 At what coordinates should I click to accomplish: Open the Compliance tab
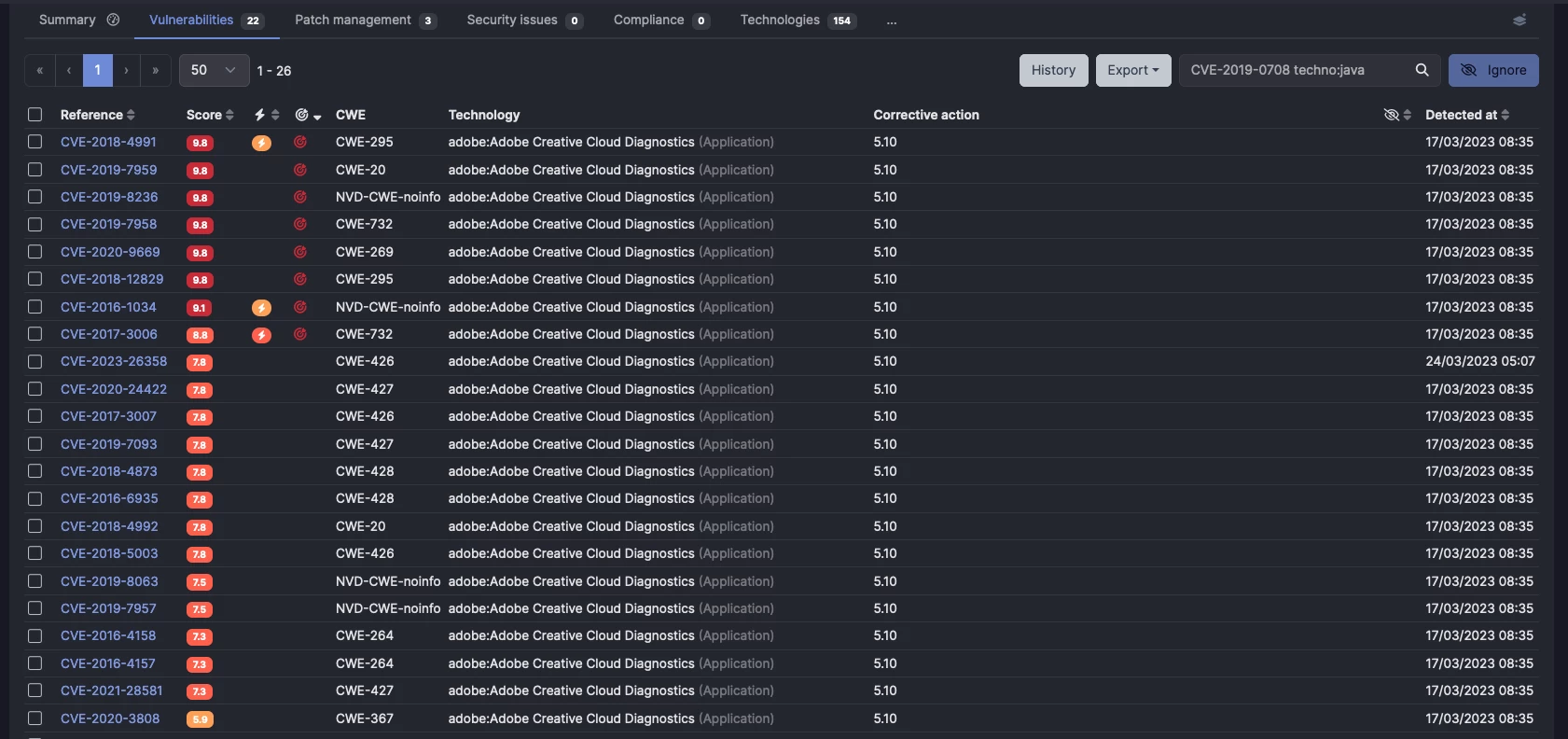click(661, 20)
